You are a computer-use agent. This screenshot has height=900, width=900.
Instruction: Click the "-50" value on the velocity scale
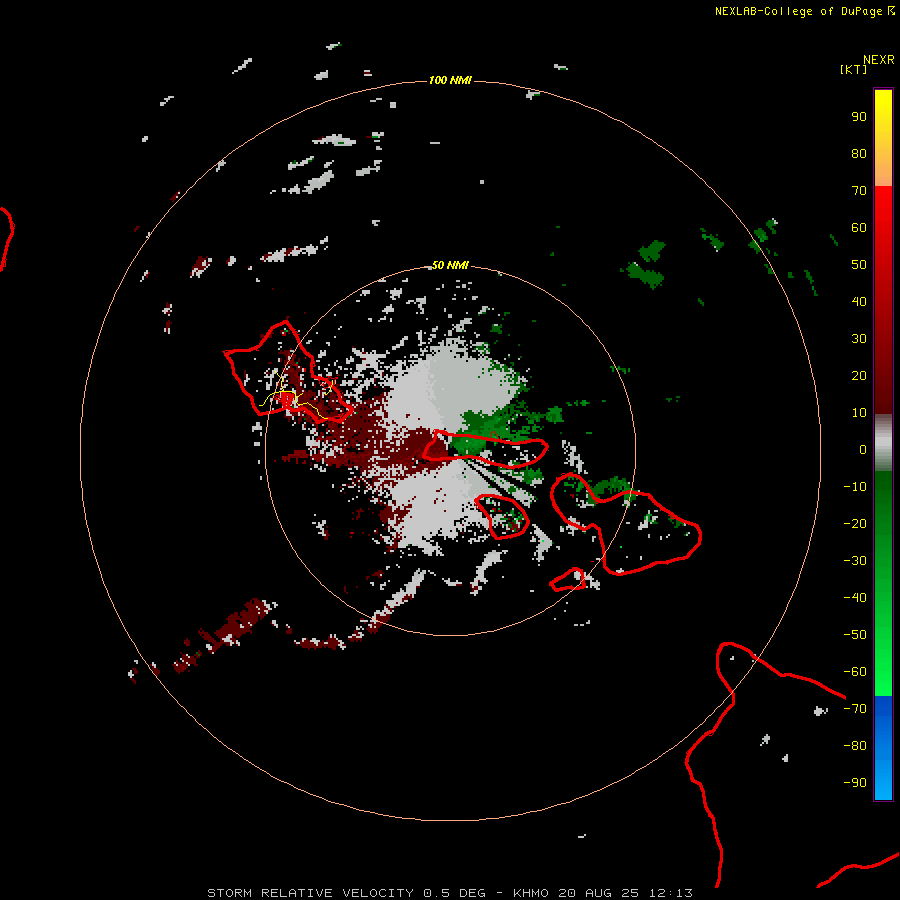(x=855, y=635)
